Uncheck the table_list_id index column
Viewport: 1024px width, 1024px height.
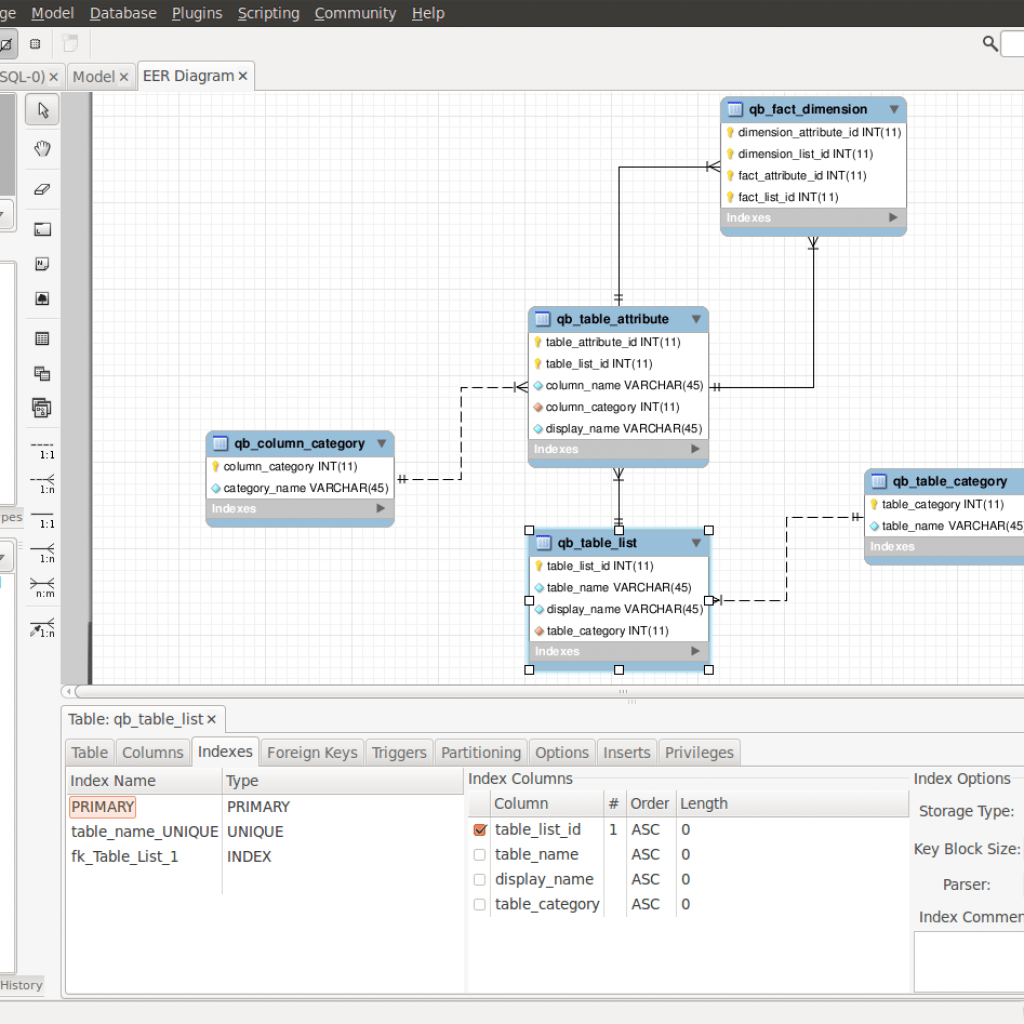click(479, 829)
